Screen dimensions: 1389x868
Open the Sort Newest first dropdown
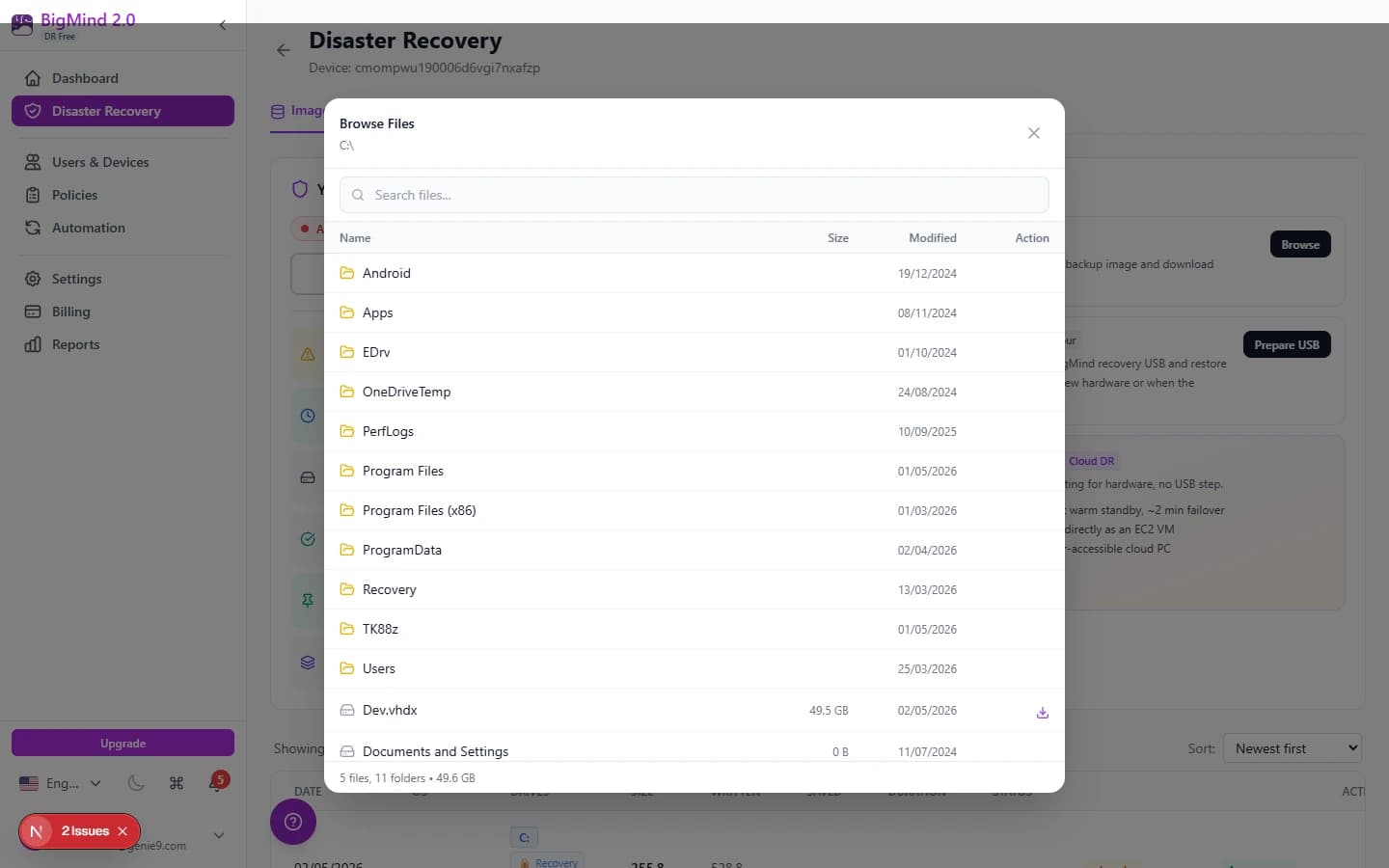1293,748
